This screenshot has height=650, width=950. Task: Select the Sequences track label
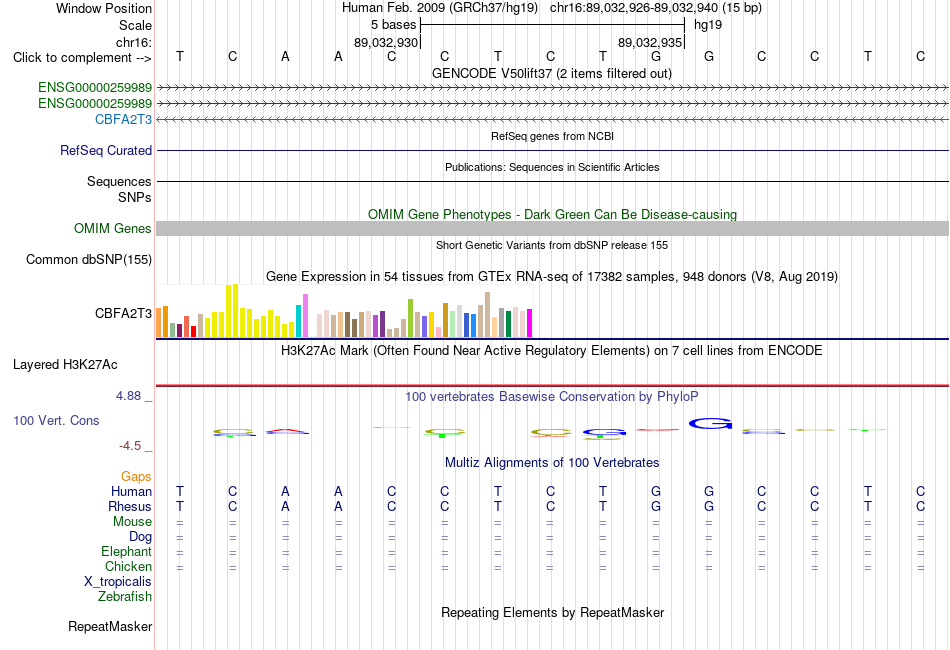point(119,181)
